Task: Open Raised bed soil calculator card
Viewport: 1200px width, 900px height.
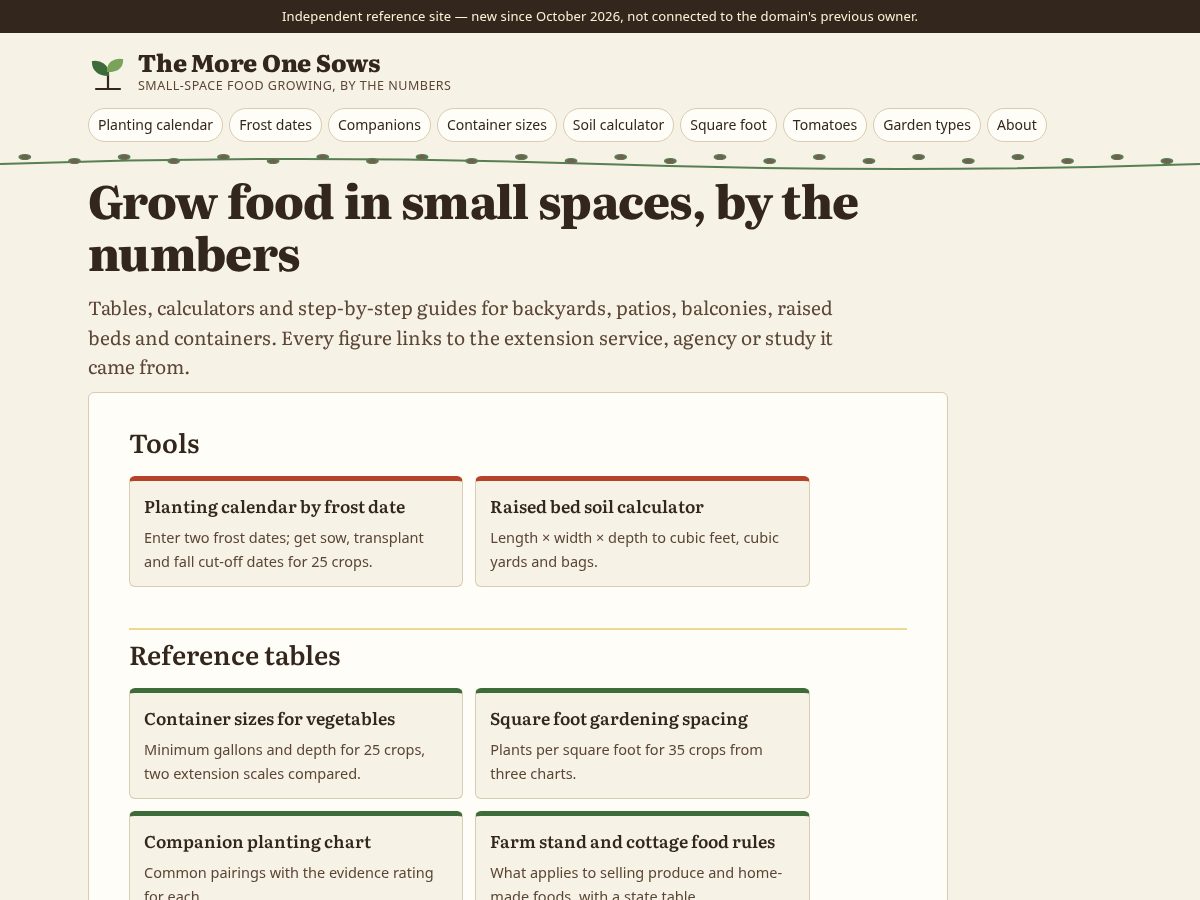Action: [642, 531]
